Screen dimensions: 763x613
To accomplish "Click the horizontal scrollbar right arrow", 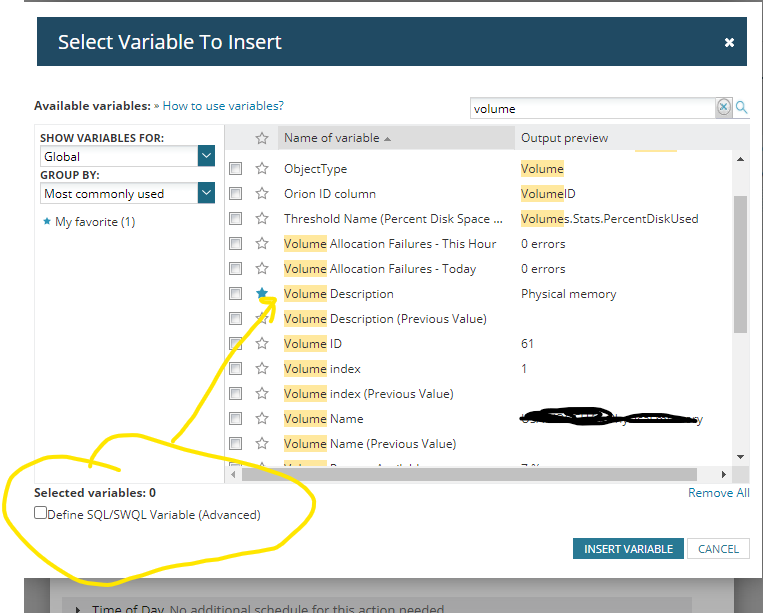I will pos(724,474).
